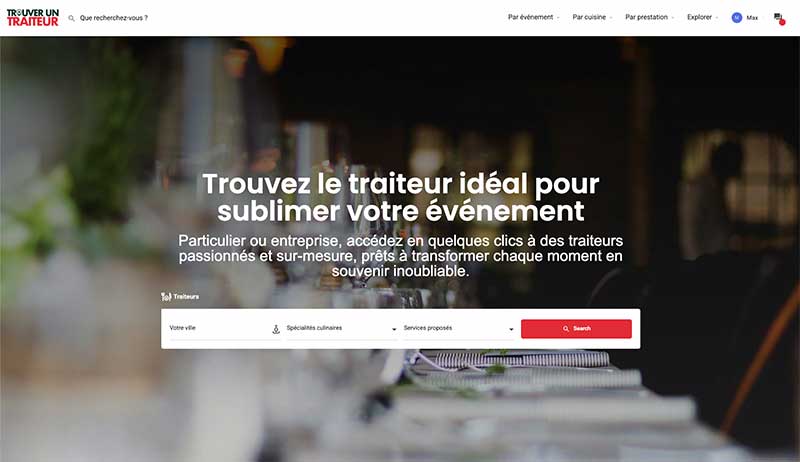Image resolution: width=800 pixels, height=462 pixels.
Task: Select the Traiteurs tab label
Action: [x=186, y=296]
